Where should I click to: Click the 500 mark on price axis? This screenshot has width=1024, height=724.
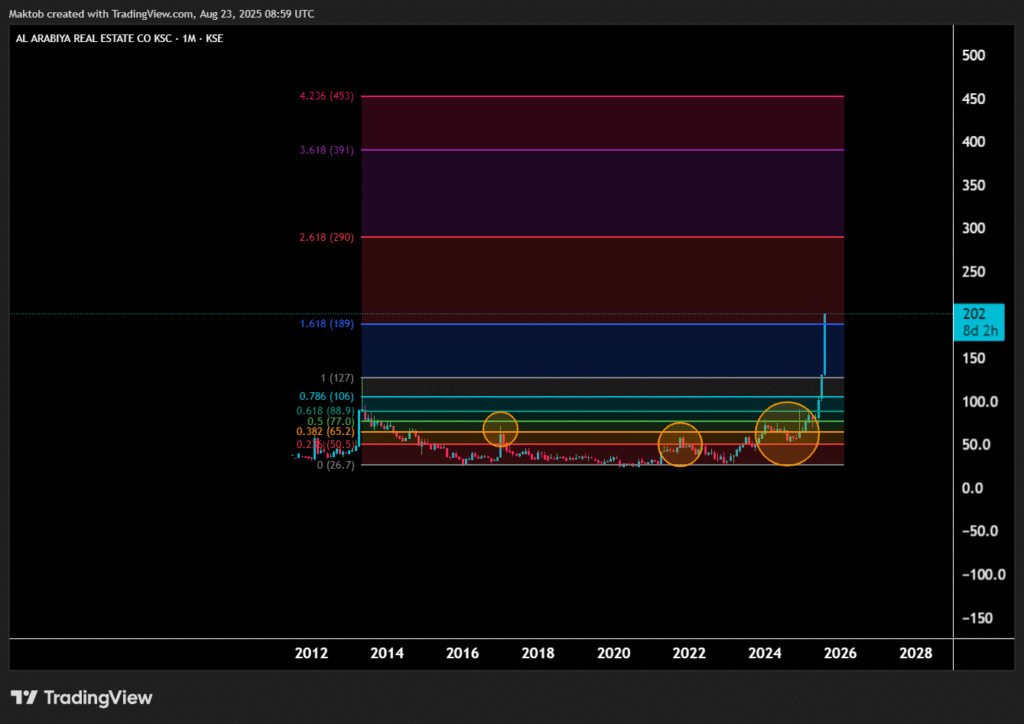pyautogui.click(x=975, y=55)
